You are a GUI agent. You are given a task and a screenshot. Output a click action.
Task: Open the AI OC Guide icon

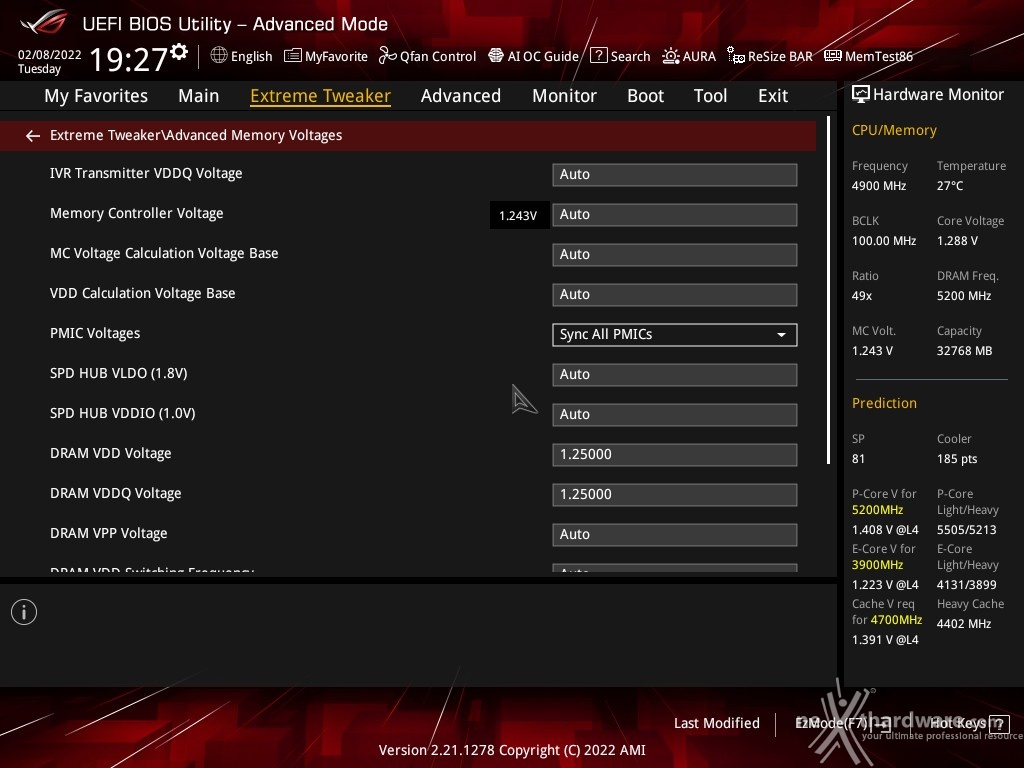point(496,56)
